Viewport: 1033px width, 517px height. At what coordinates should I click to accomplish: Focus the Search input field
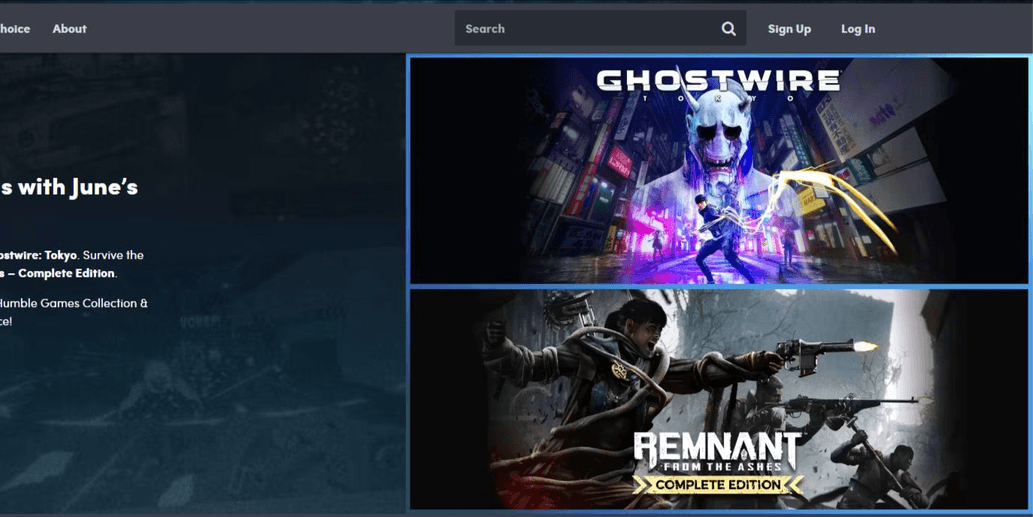coord(600,28)
